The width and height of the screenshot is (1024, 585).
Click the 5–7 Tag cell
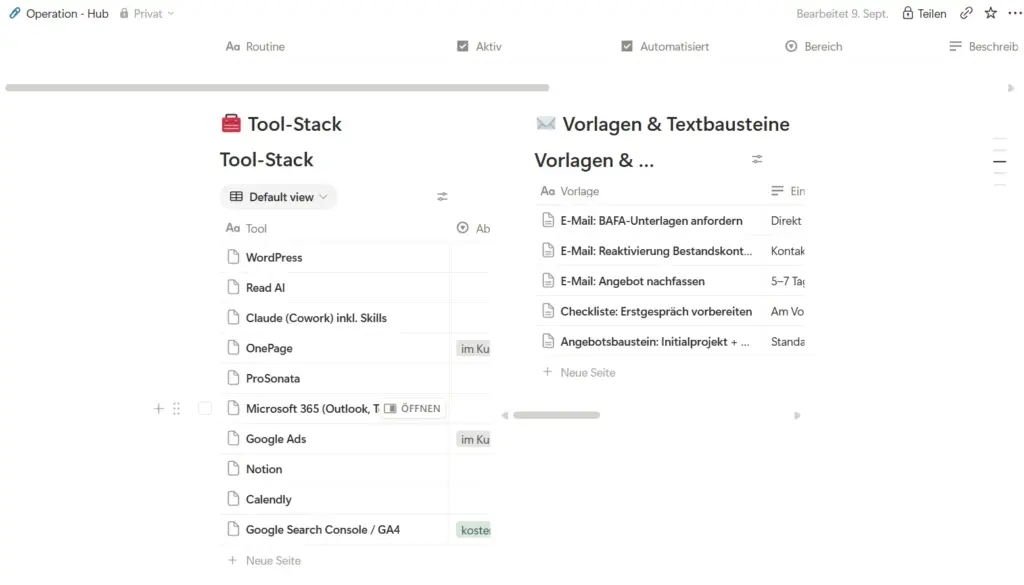click(x=788, y=281)
